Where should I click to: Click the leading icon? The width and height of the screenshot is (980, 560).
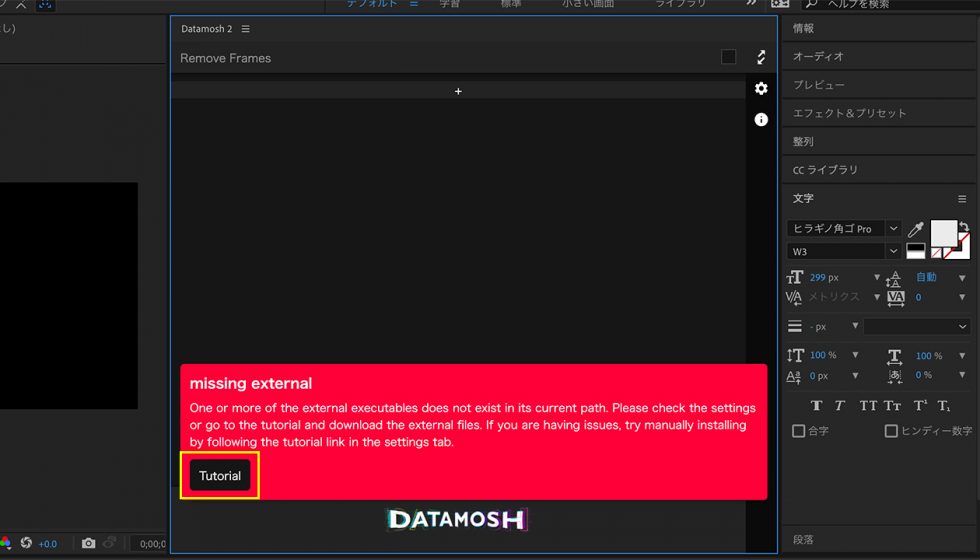click(894, 278)
